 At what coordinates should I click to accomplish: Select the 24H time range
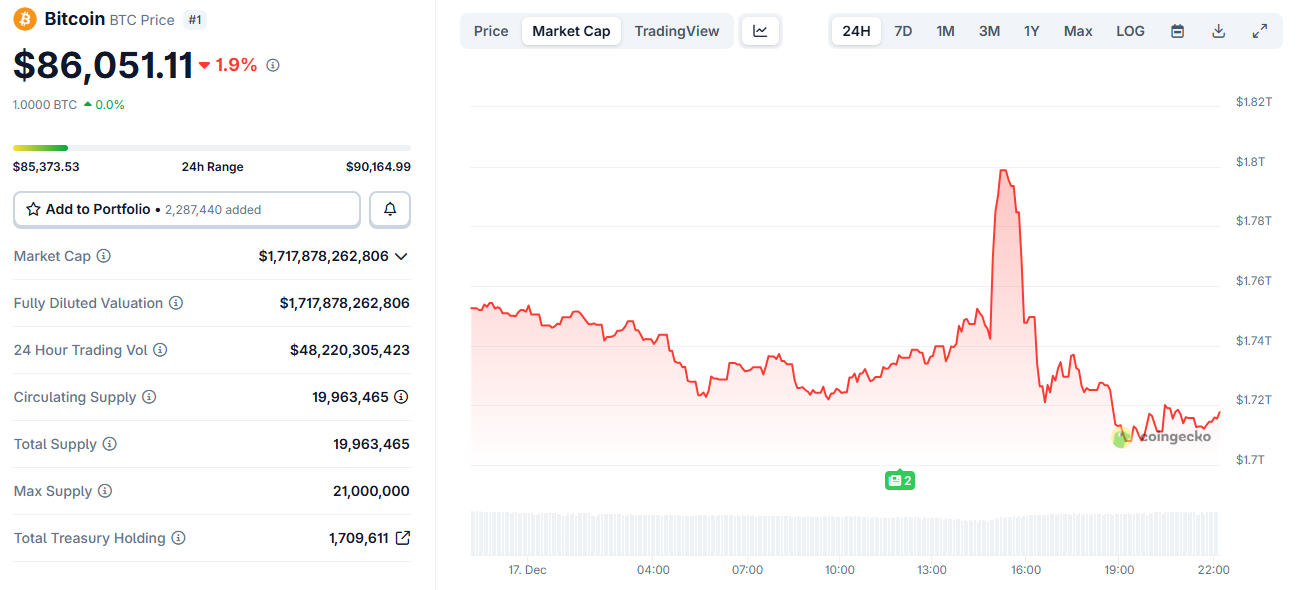856,31
